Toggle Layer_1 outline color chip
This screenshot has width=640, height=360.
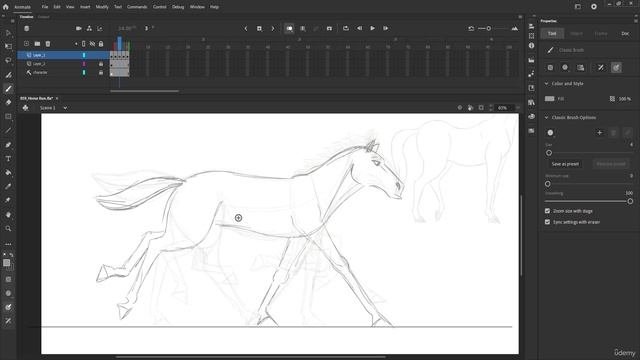[84, 55]
